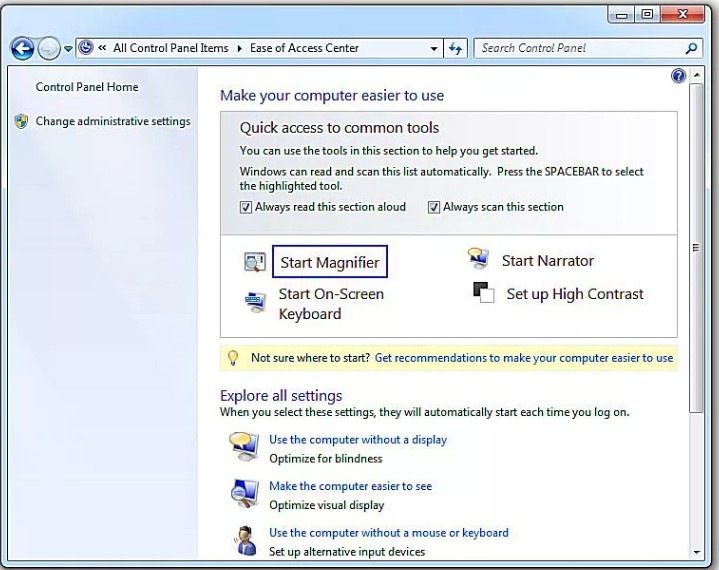Click icon for computer without a display
Screen dimensions: 719x570
244,446
